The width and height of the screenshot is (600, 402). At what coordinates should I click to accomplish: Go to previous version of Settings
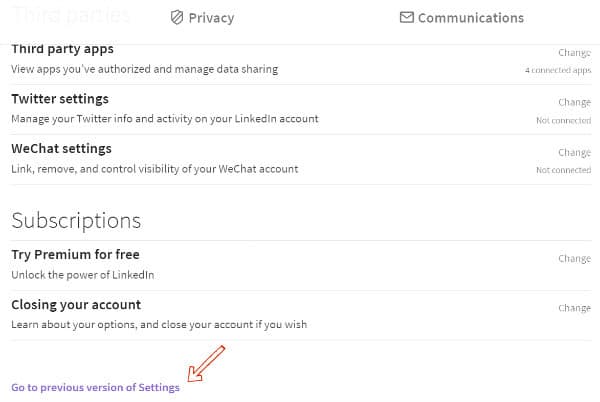95,387
